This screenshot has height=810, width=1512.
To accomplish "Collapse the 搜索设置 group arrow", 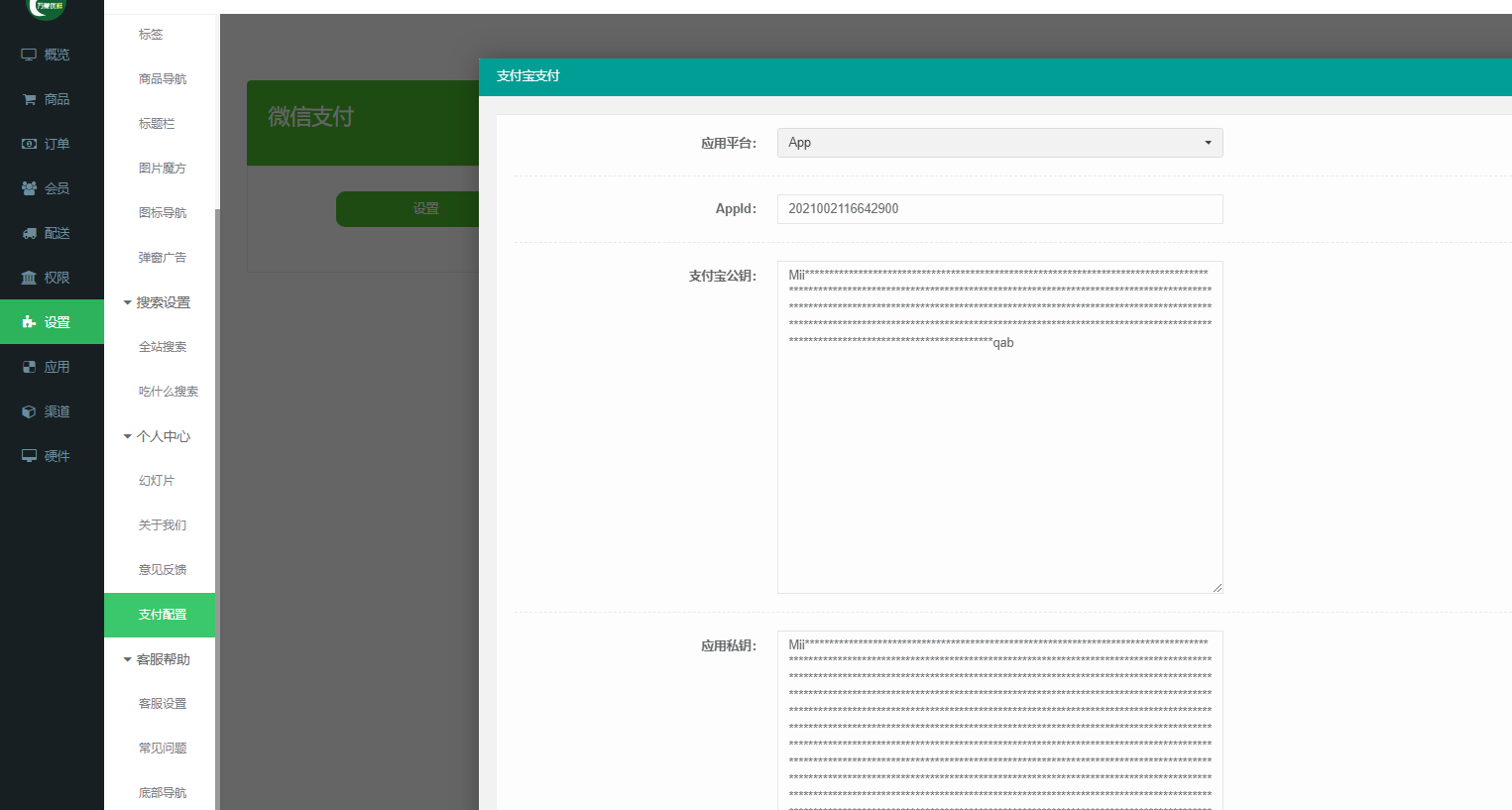I will tap(127, 302).
